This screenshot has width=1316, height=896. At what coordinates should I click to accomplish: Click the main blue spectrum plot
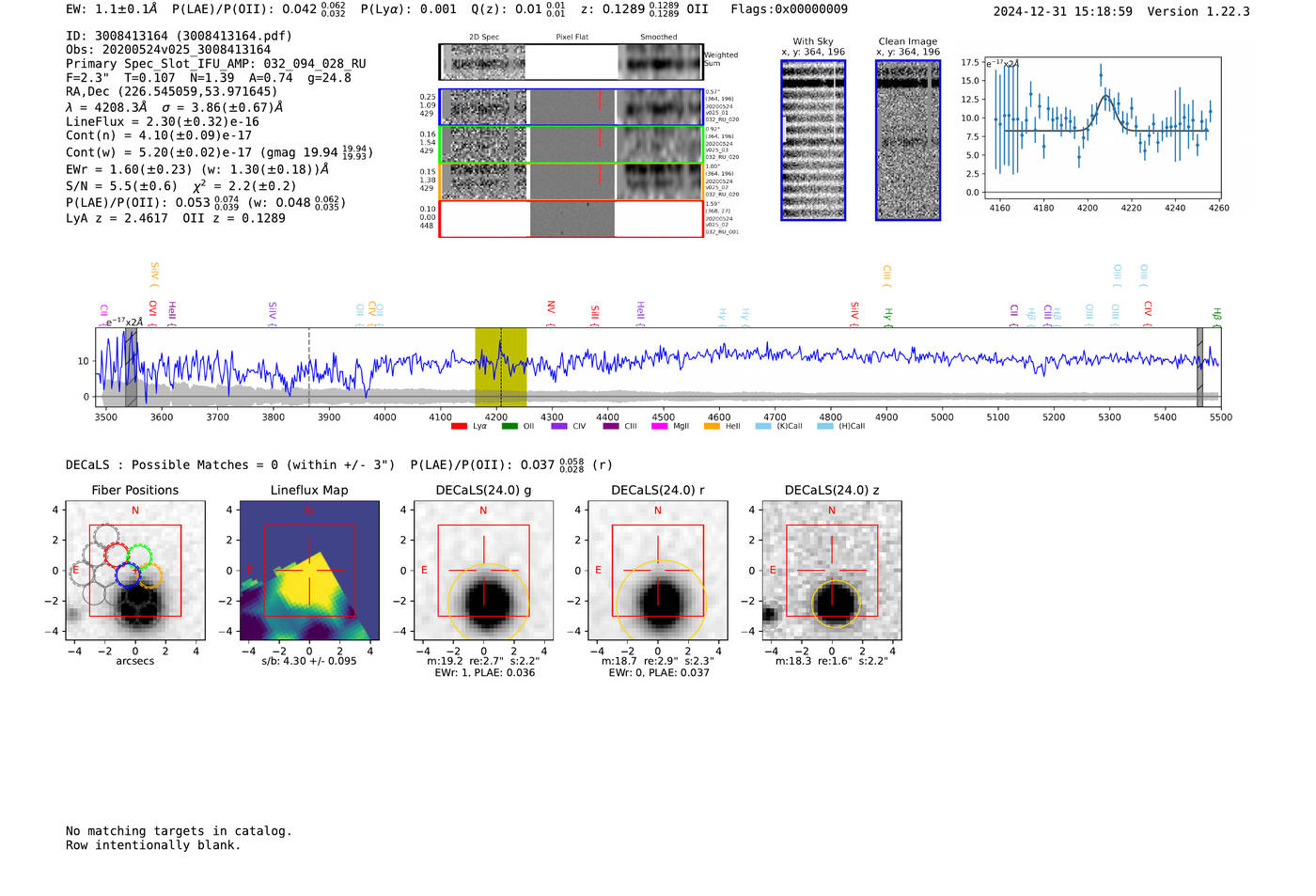click(x=657, y=367)
